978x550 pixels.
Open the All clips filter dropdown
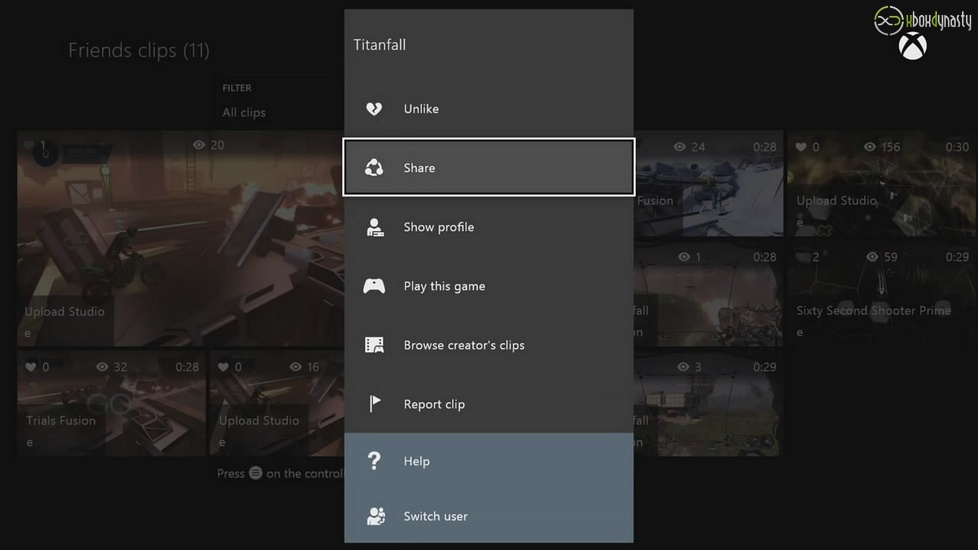click(244, 112)
